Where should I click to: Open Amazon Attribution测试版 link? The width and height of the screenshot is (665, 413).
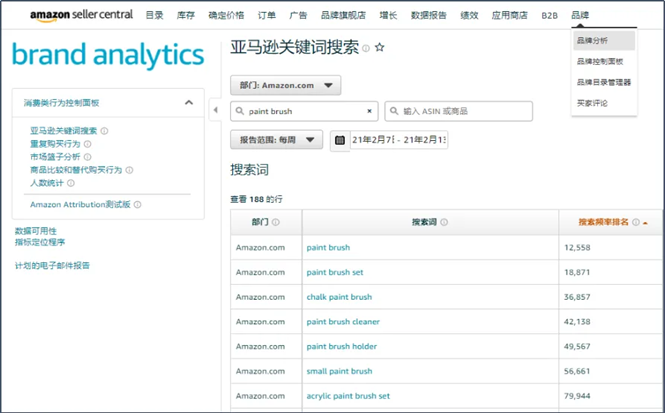(80, 205)
